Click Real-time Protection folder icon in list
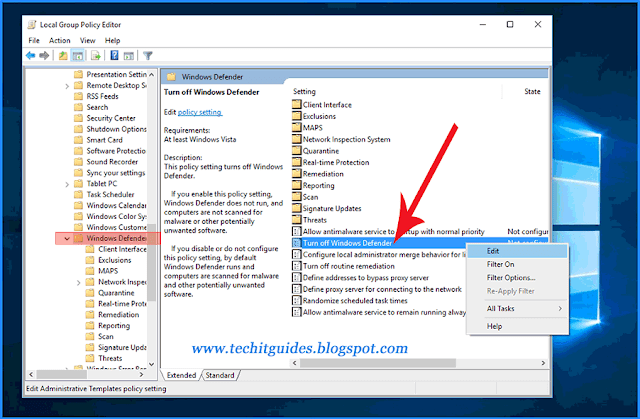Viewport: 640px width, 419px height. point(297,162)
